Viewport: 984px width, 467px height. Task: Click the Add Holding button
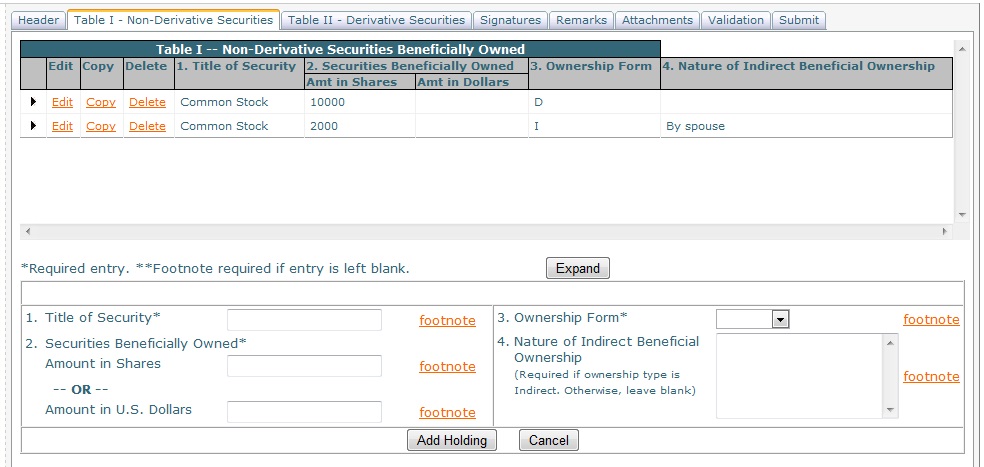452,440
